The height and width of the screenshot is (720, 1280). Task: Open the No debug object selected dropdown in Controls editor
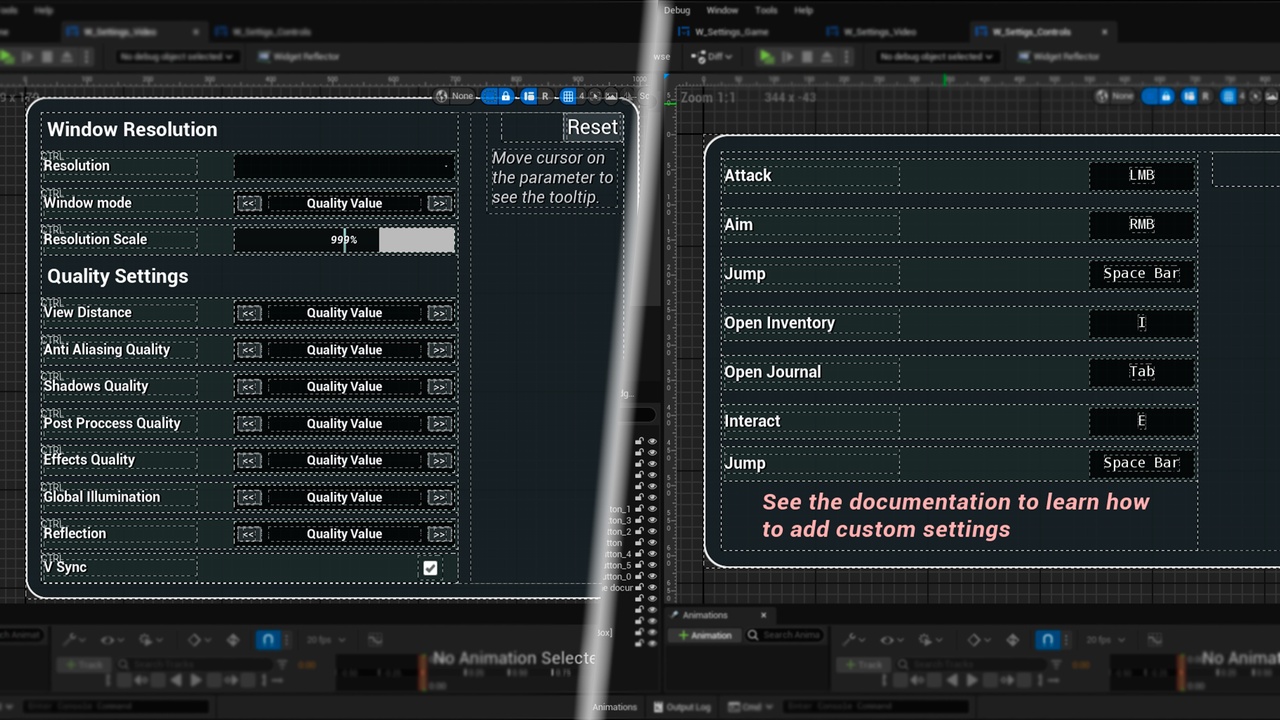[935, 57]
